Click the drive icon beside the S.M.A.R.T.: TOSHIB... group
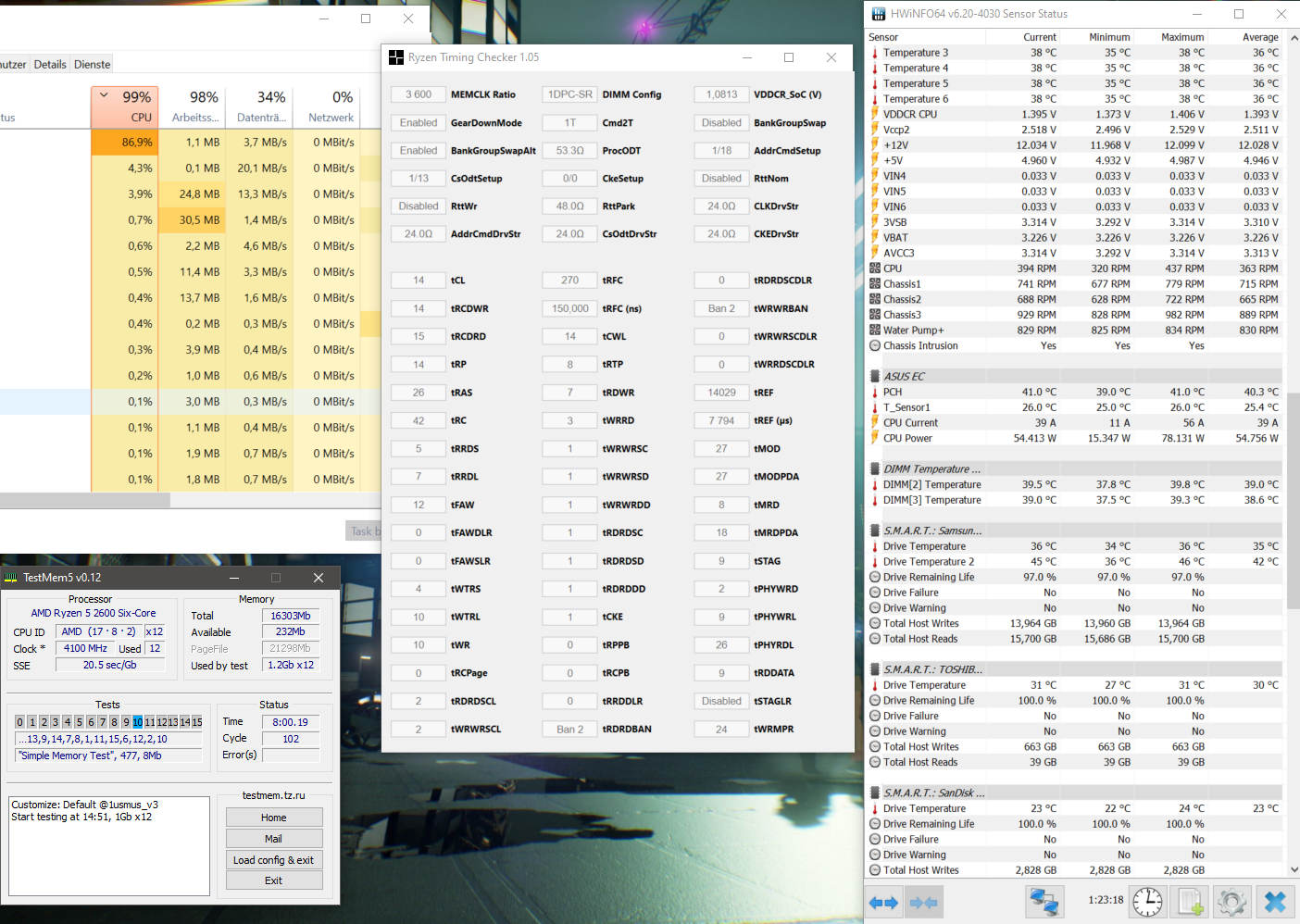Image resolution: width=1300 pixels, height=924 pixels. (875, 669)
